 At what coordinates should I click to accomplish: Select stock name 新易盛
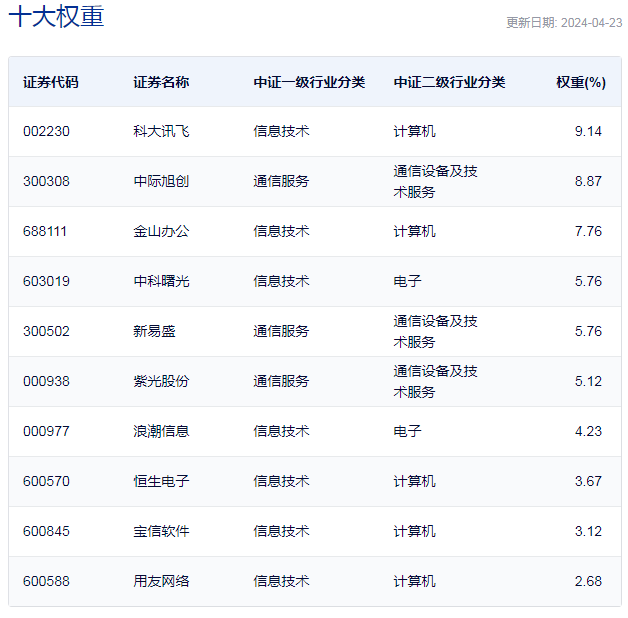[x=154, y=331]
